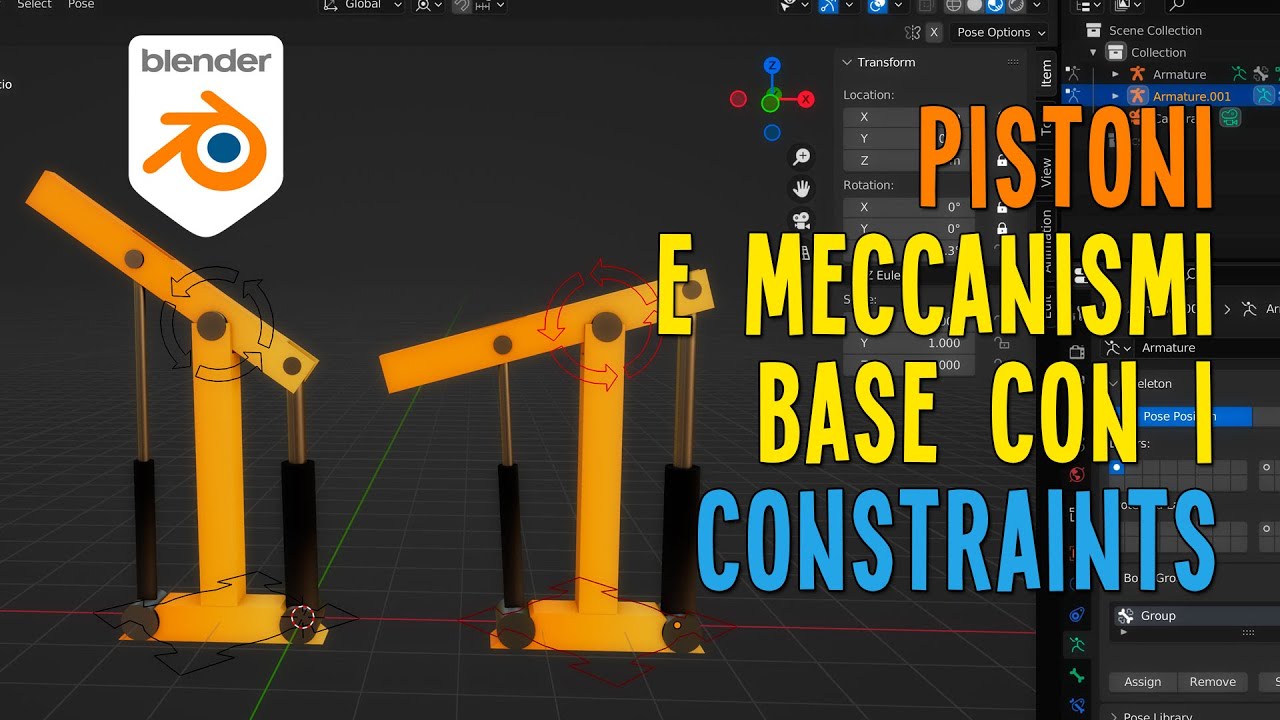Click Armature.001 pose data icon
Image resolution: width=1280 pixels, height=720 pixels.
coord(1265,96)
